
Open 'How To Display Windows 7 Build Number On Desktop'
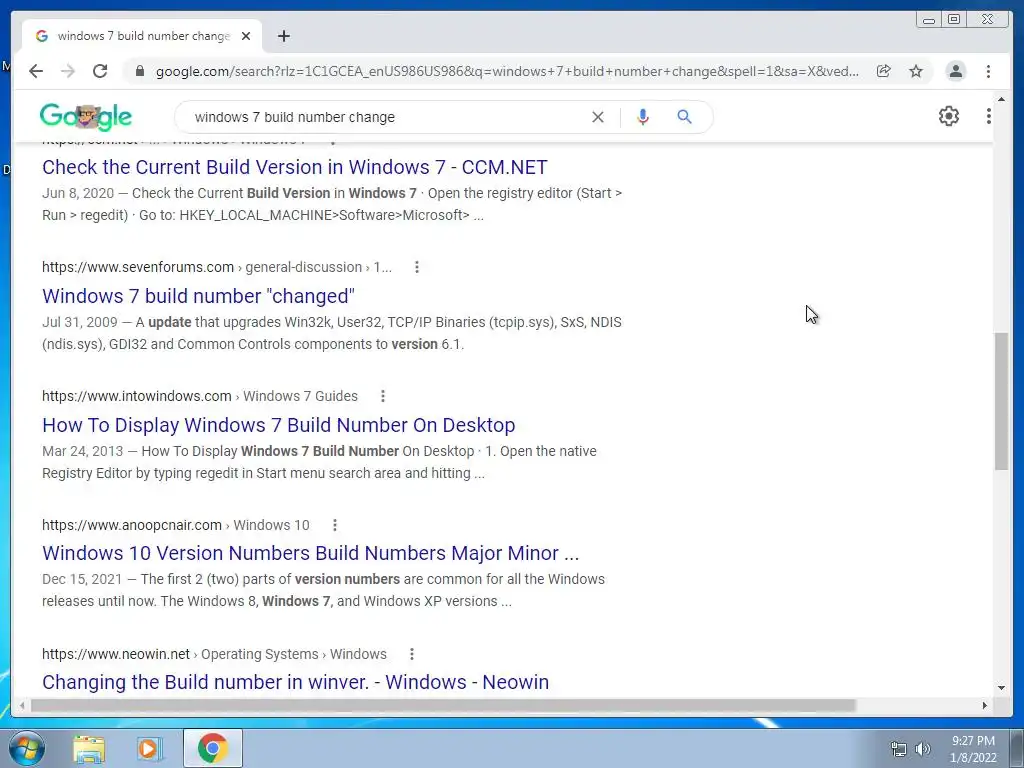pos(279,425)
